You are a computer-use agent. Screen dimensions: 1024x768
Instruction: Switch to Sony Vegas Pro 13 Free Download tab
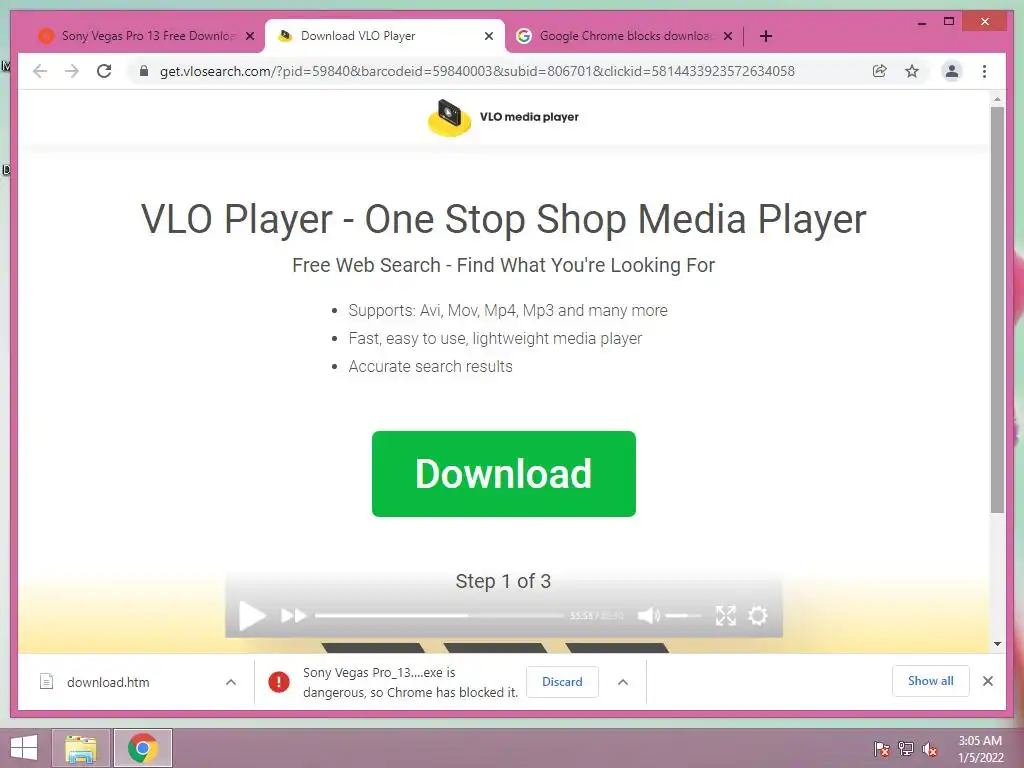144,36
